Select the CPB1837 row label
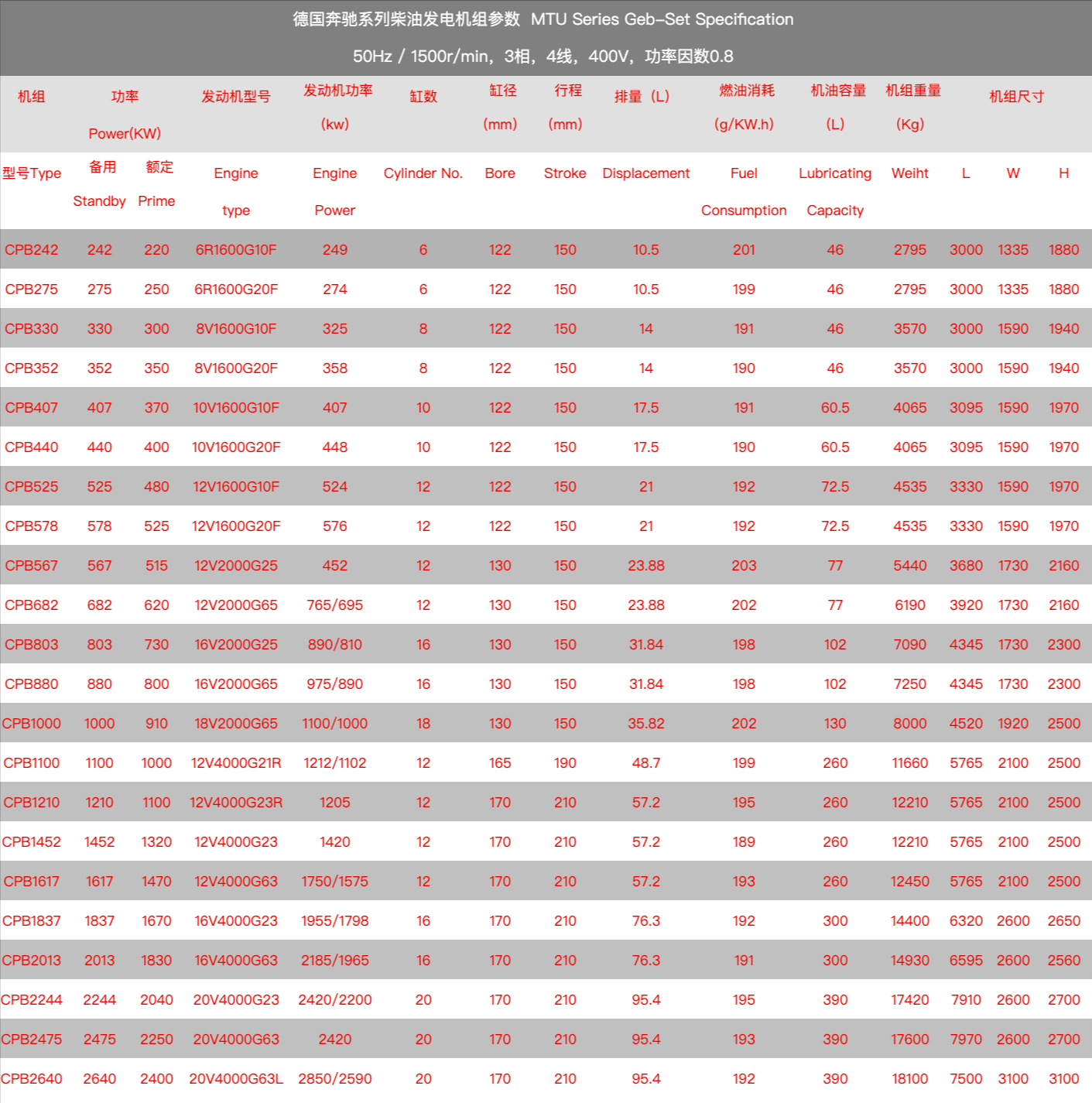Image resolution: width=1092 pixels, height=1103 pixels. coord(32,921)
